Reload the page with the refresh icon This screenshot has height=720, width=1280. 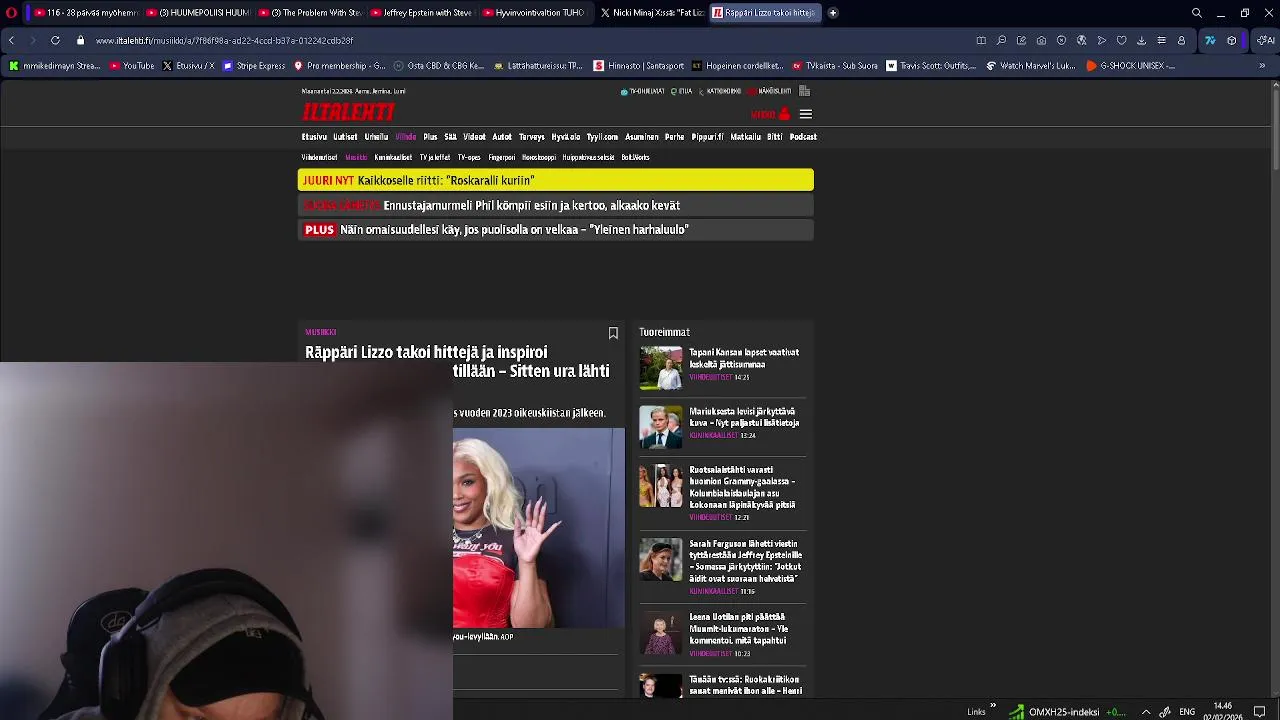55,40
